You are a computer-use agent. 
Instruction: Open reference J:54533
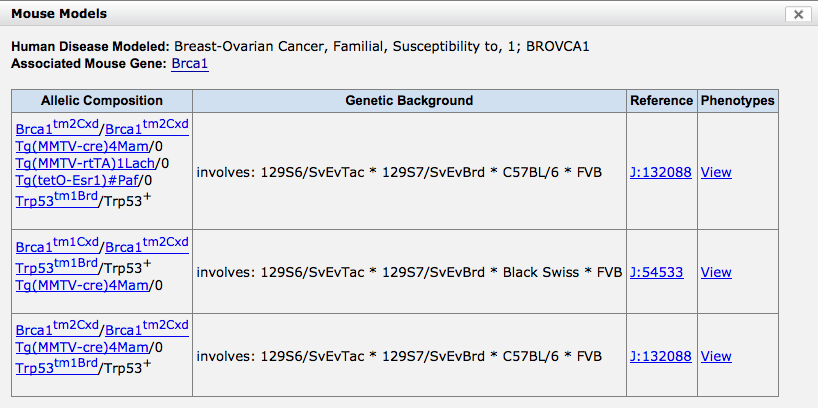tap(656, 272)
